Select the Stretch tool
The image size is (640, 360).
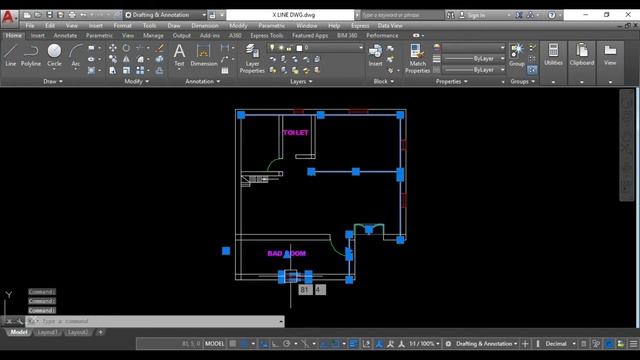[x=113, y=71]
